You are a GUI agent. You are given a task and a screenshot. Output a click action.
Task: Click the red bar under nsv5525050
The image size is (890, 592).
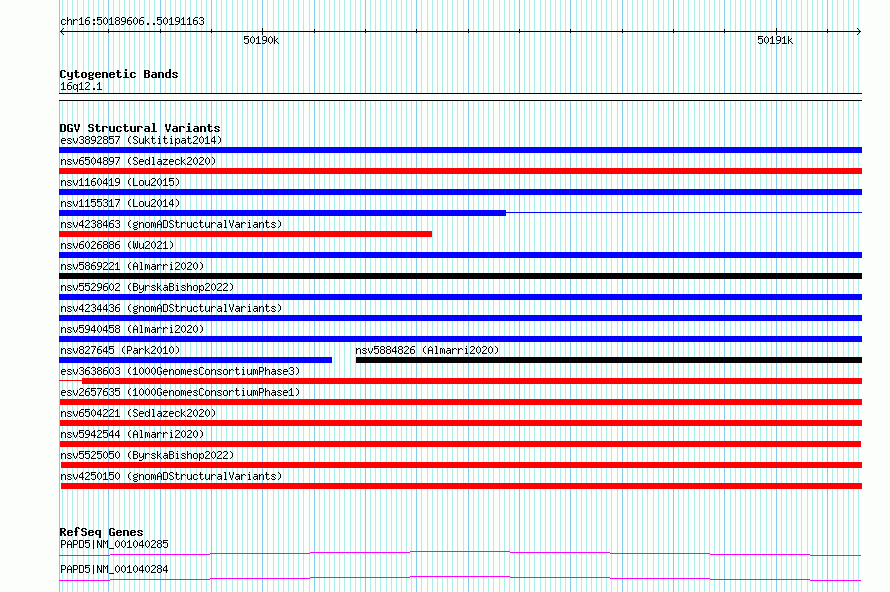pyautogui.click(x=461, y=465)
